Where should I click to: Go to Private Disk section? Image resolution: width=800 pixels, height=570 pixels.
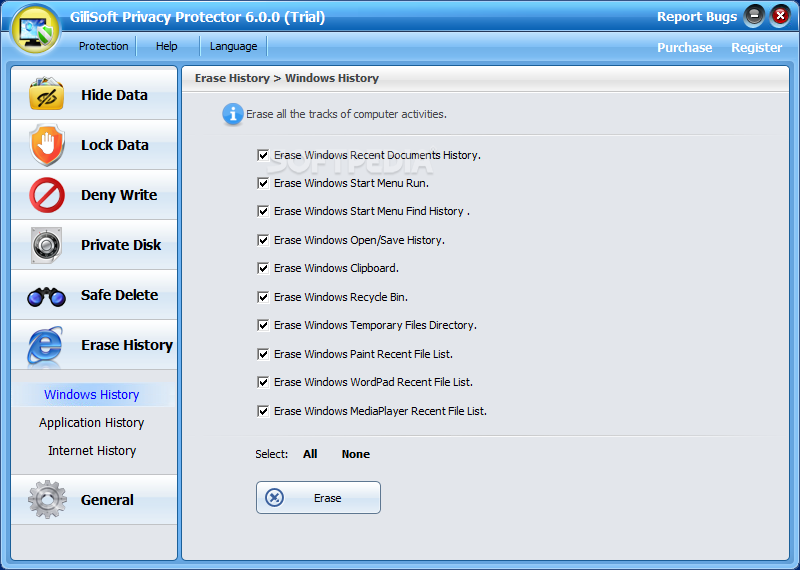94,245
